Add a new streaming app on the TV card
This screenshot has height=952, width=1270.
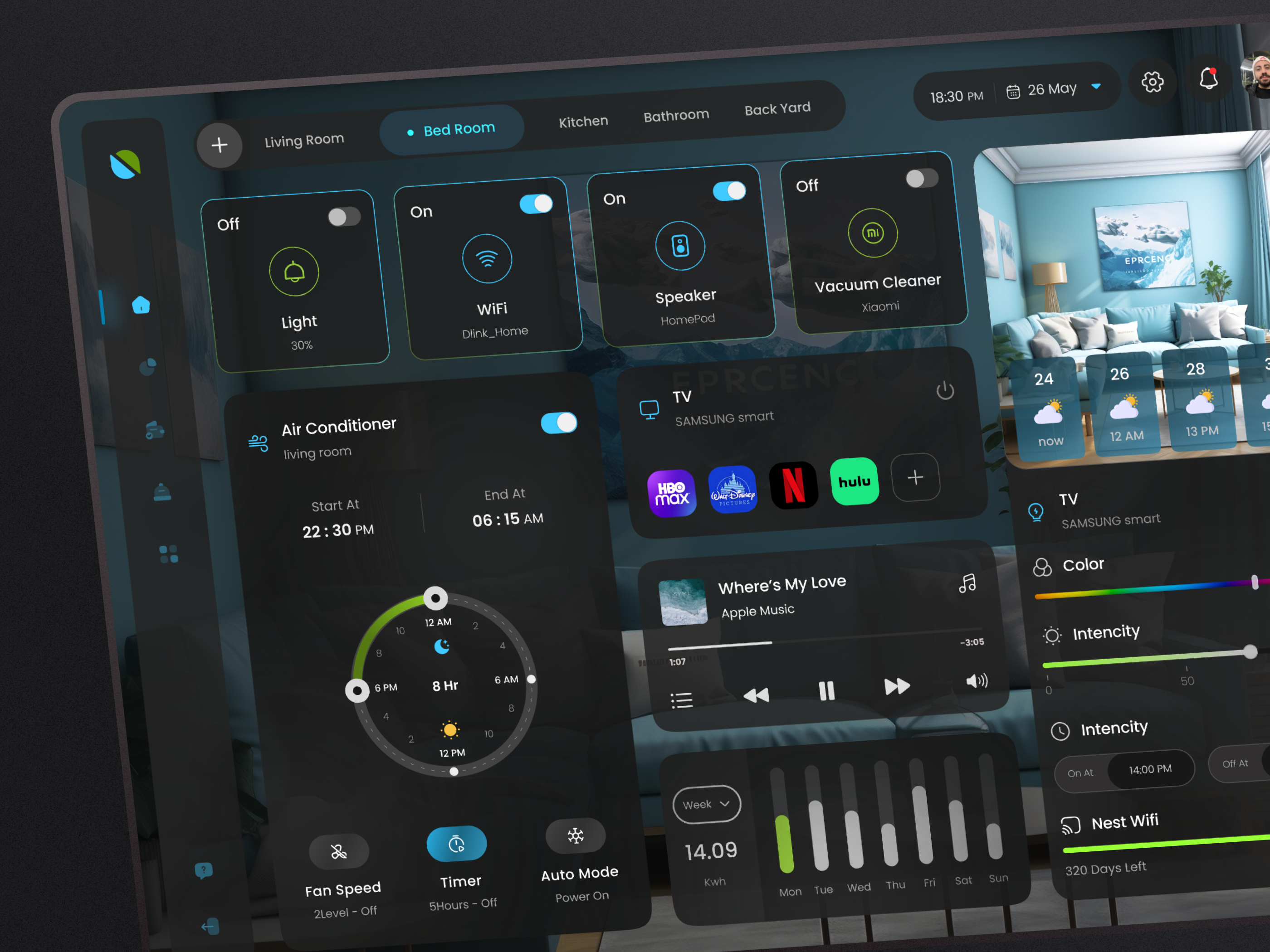(x=915, y=477)
